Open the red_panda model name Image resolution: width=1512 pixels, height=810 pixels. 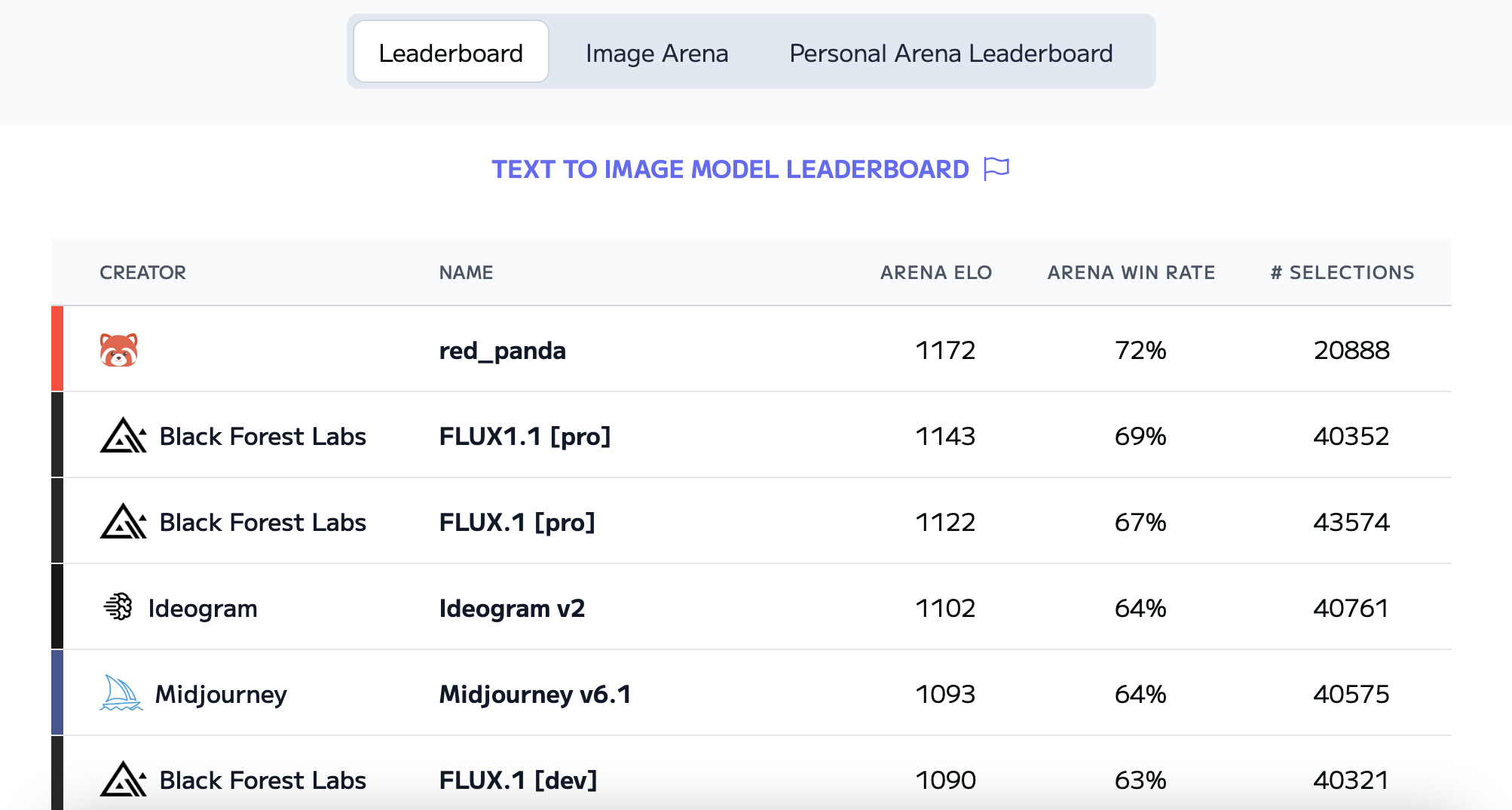click(502, 351)
